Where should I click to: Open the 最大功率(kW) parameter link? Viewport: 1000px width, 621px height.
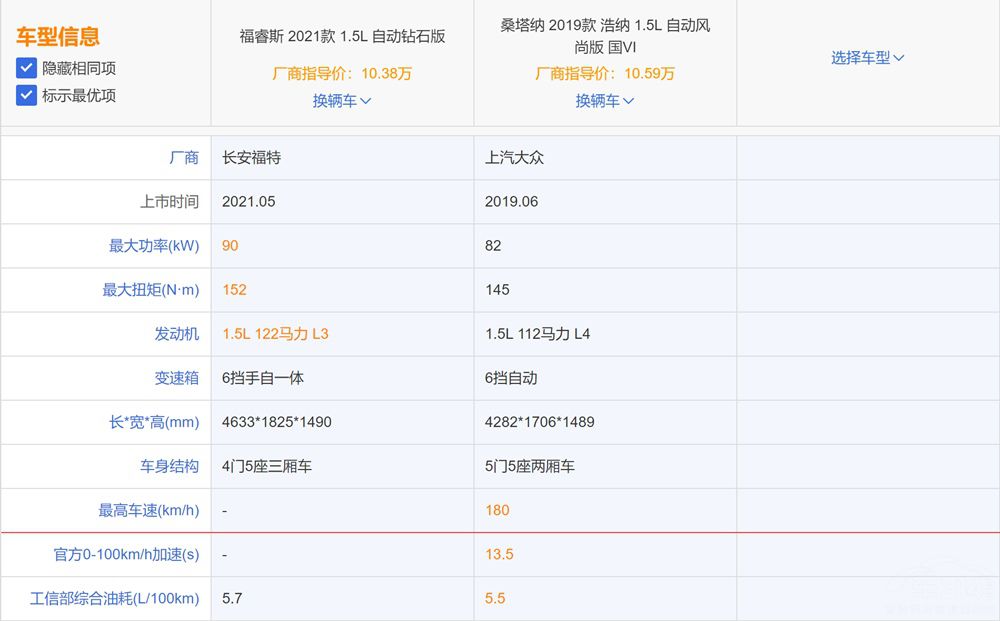tap(154, 246)
